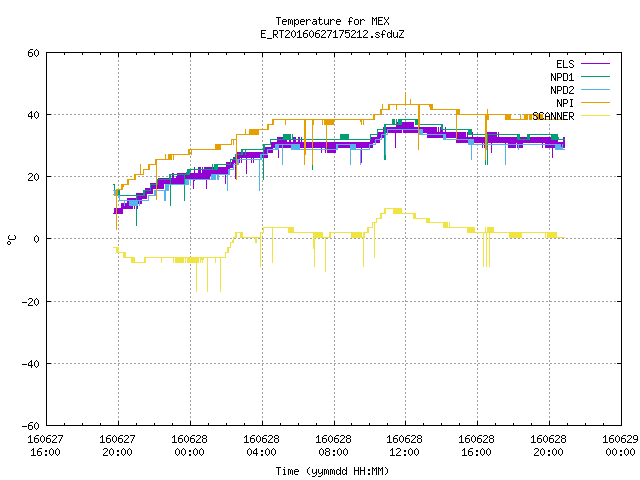Click the x-axis label '160627 20:00'
This screenshot has width=640, height=480.
tap(118, 445)
